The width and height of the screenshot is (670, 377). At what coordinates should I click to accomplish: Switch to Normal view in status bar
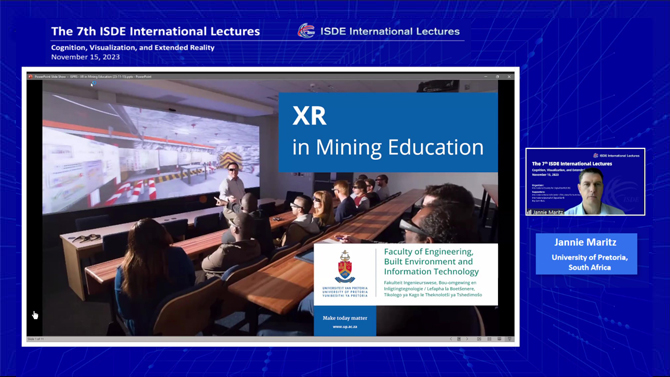point(479,339)
